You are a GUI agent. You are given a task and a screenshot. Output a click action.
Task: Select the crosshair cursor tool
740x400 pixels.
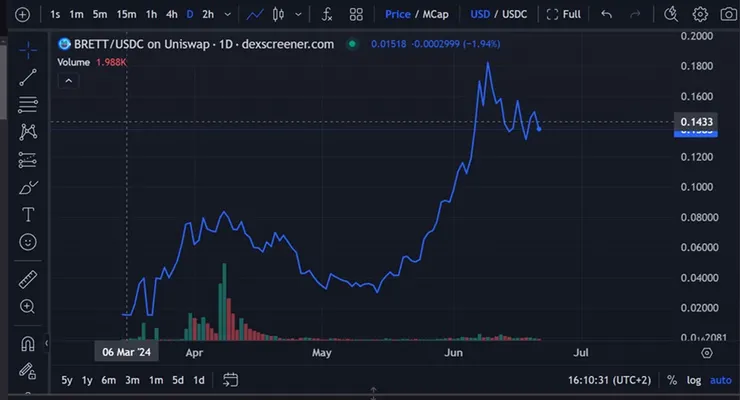coord(28,50)
